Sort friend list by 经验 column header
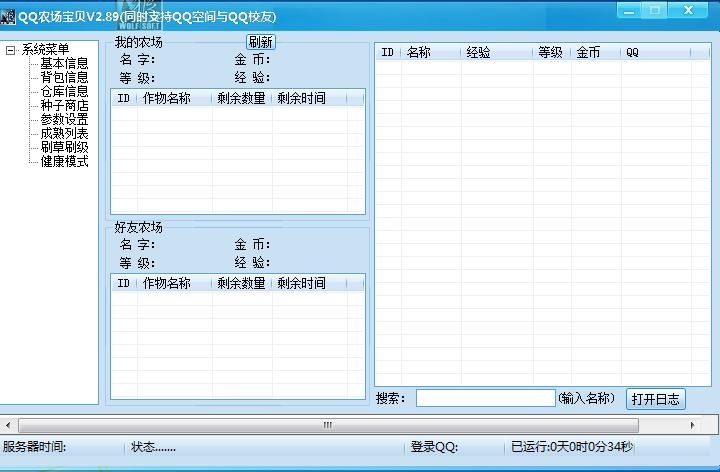Screen dimensions: 720x472 click(x=496, y=53)
